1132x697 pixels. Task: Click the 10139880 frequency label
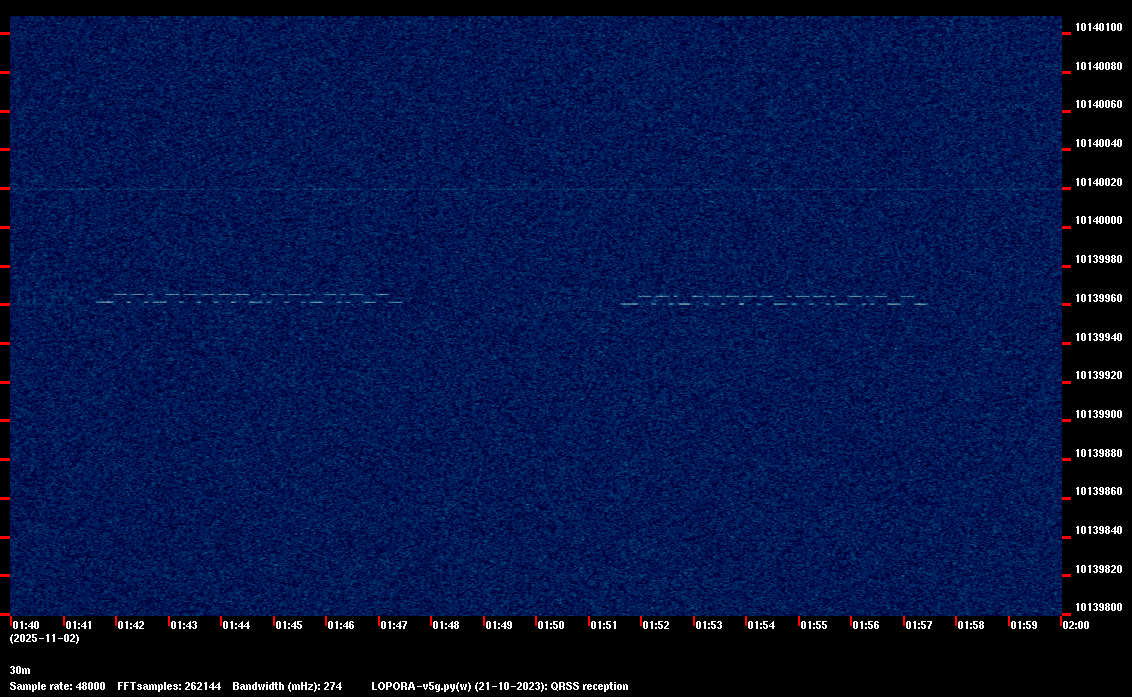pyautogui.click(x=1099, y=454)
